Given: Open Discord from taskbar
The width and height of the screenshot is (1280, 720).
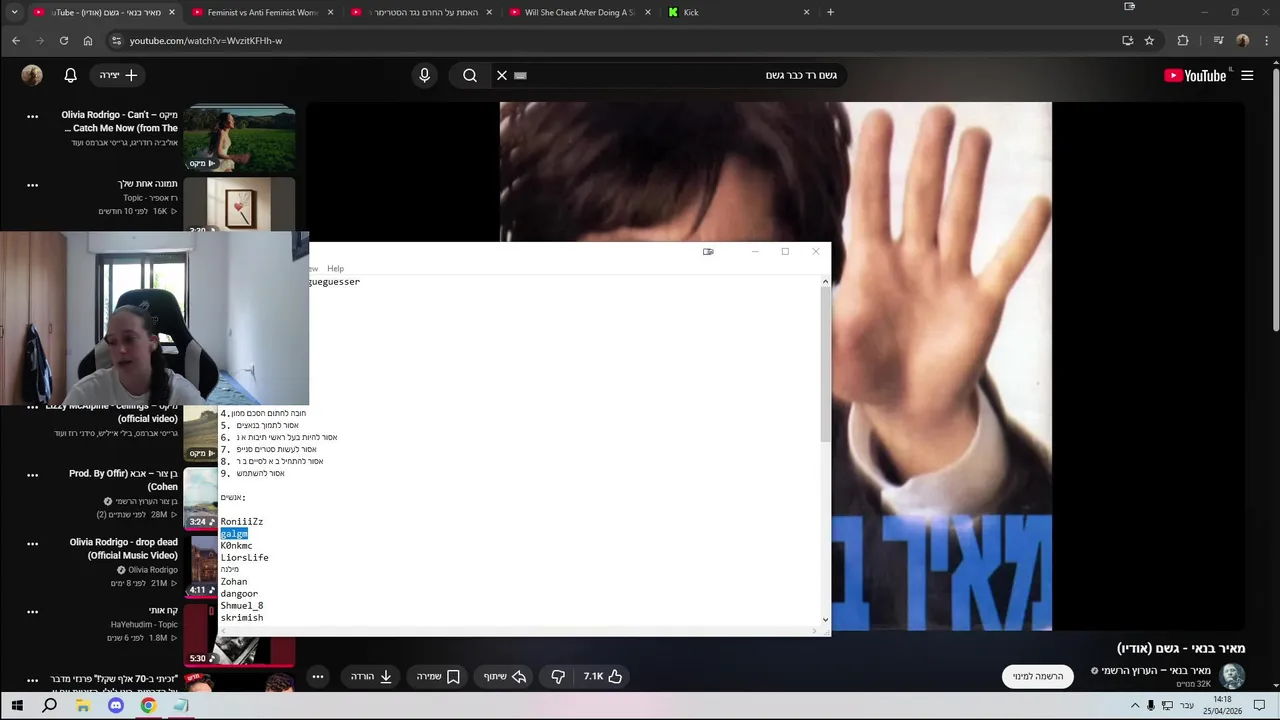Looking at the screenshot, I should click(x=115, y=705).
